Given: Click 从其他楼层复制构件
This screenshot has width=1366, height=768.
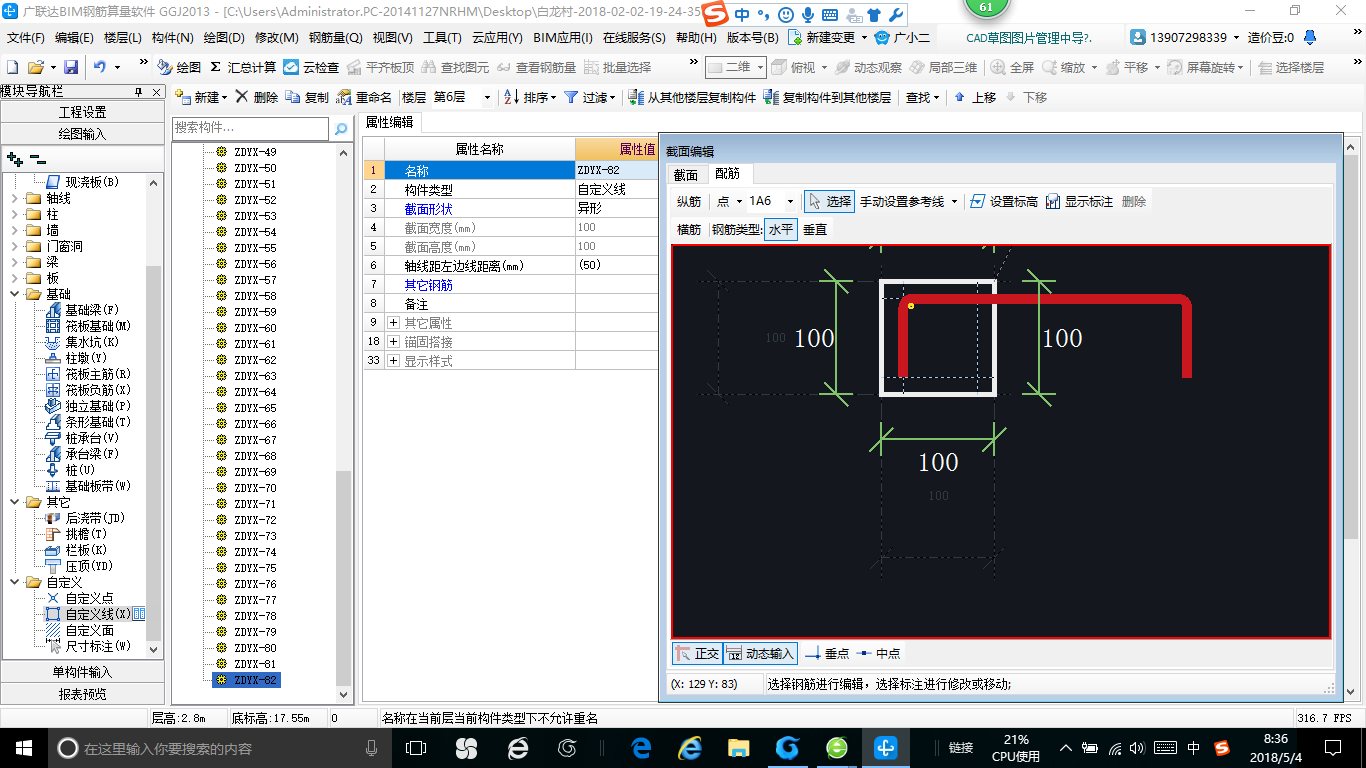Looking at the screenshot, I should coord(692,97).
